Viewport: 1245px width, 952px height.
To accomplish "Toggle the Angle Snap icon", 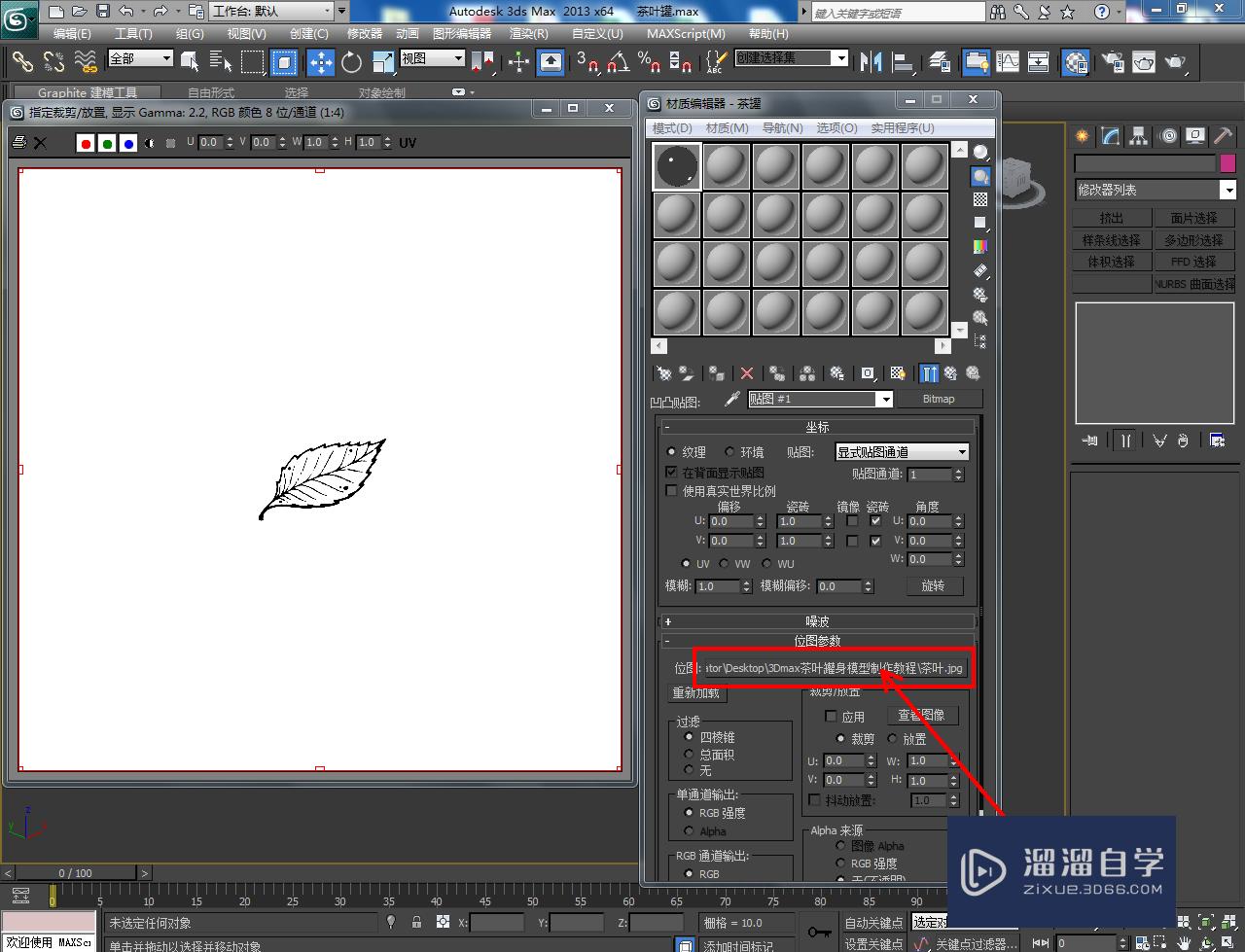I will click(x=618, y=62).
